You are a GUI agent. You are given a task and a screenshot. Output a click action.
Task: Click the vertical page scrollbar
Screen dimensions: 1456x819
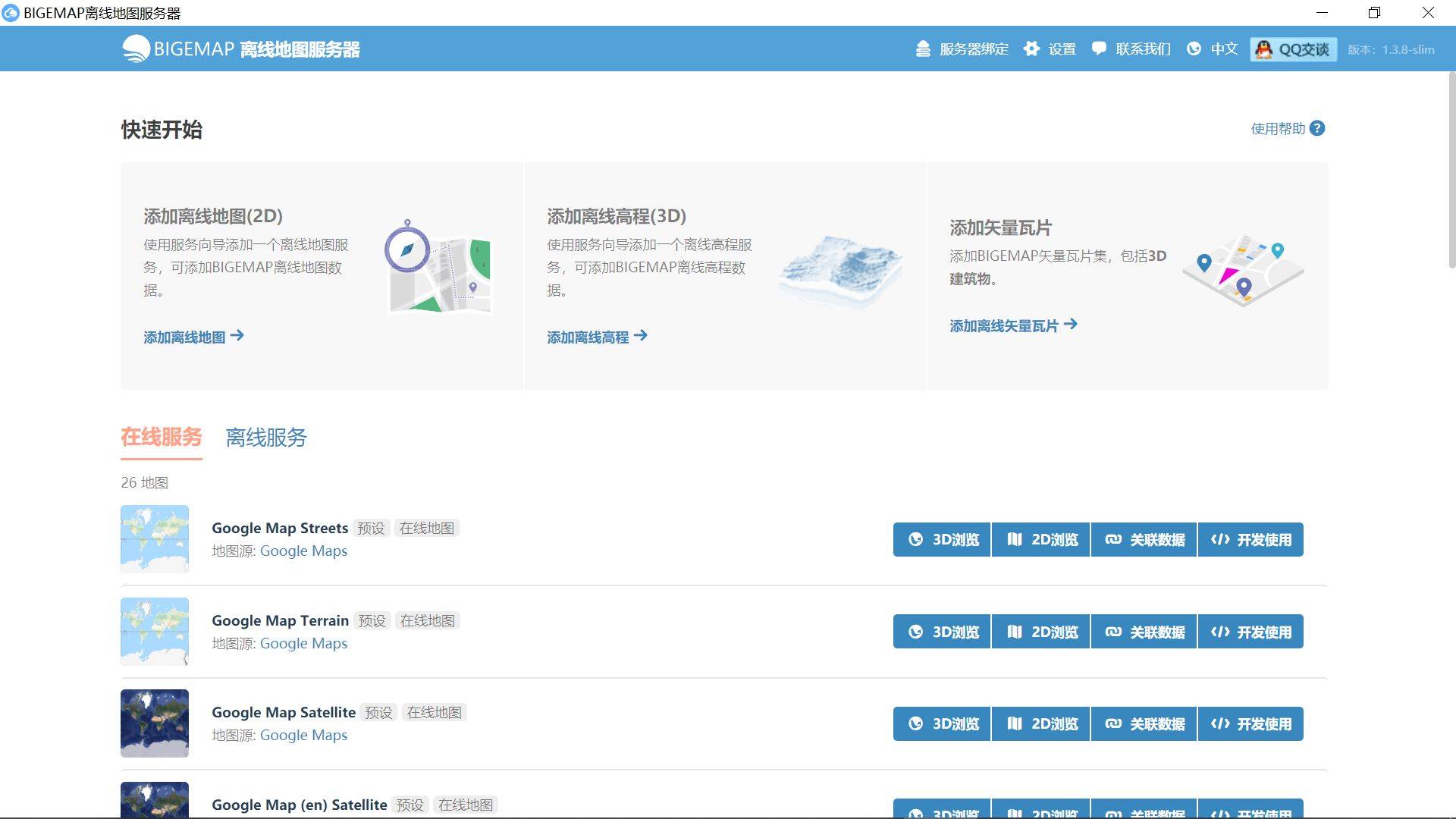click(x=1451, y=170)
